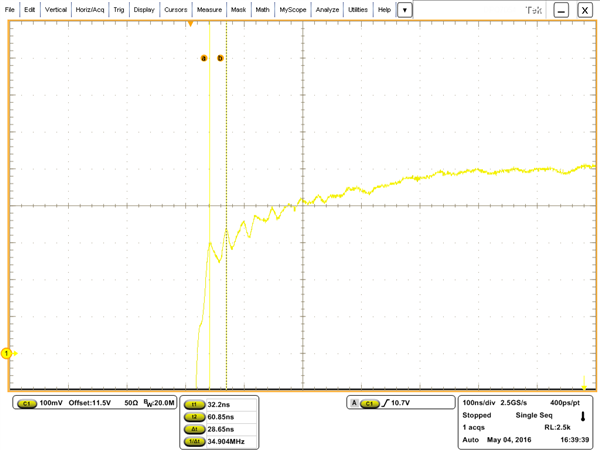Click the 28.65ns delta readout
Viewport: 600px width, 450px height.
[221, 429]
